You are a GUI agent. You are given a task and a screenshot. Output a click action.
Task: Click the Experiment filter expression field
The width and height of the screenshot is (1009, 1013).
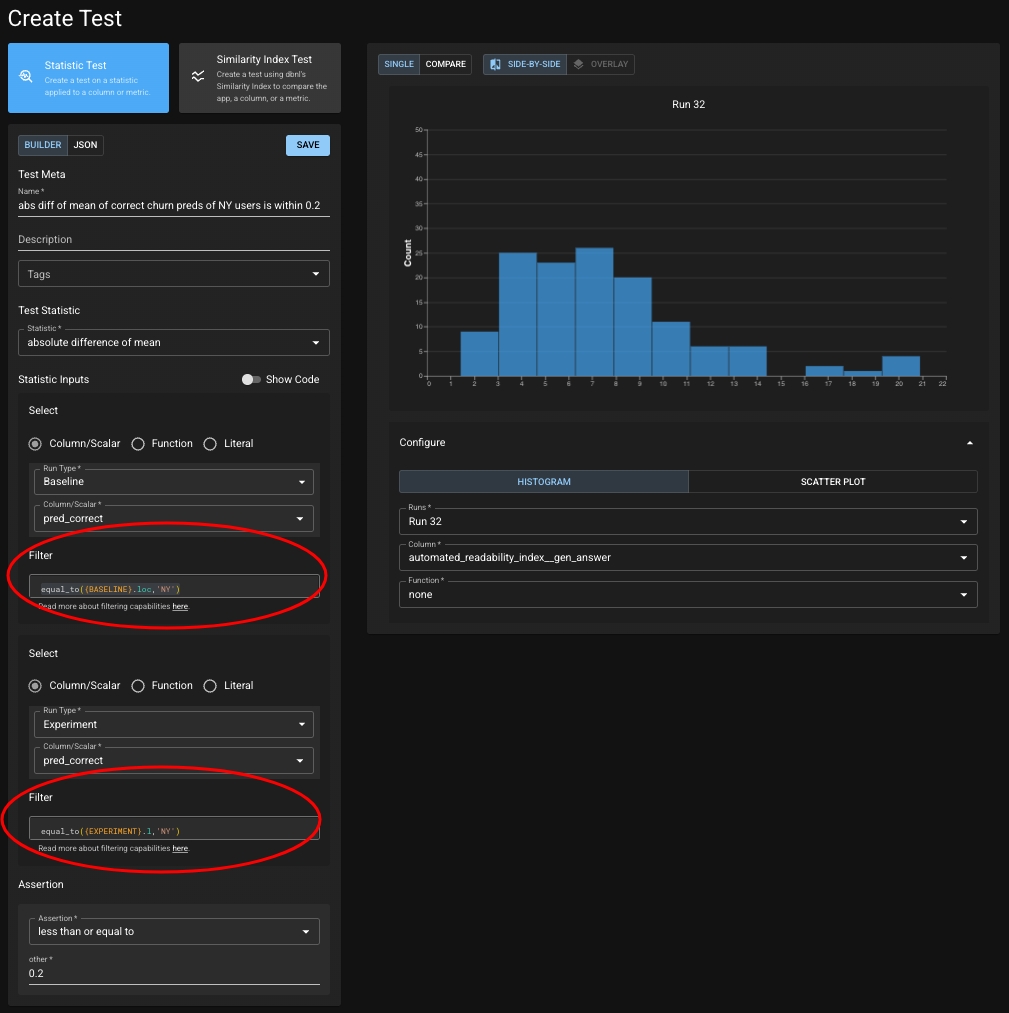pos(173,830)
